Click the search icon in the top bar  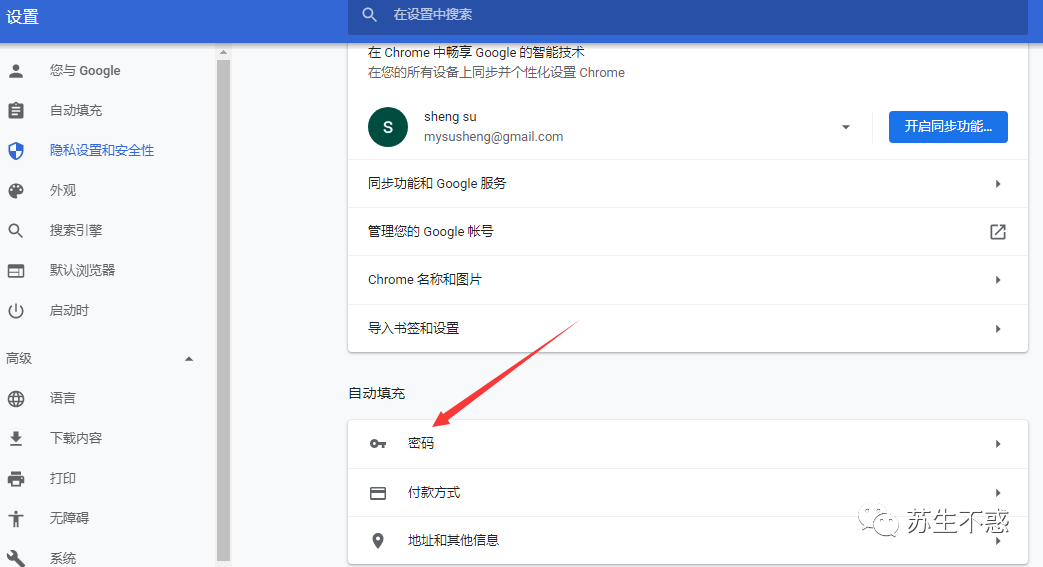[x=370, y=15]
